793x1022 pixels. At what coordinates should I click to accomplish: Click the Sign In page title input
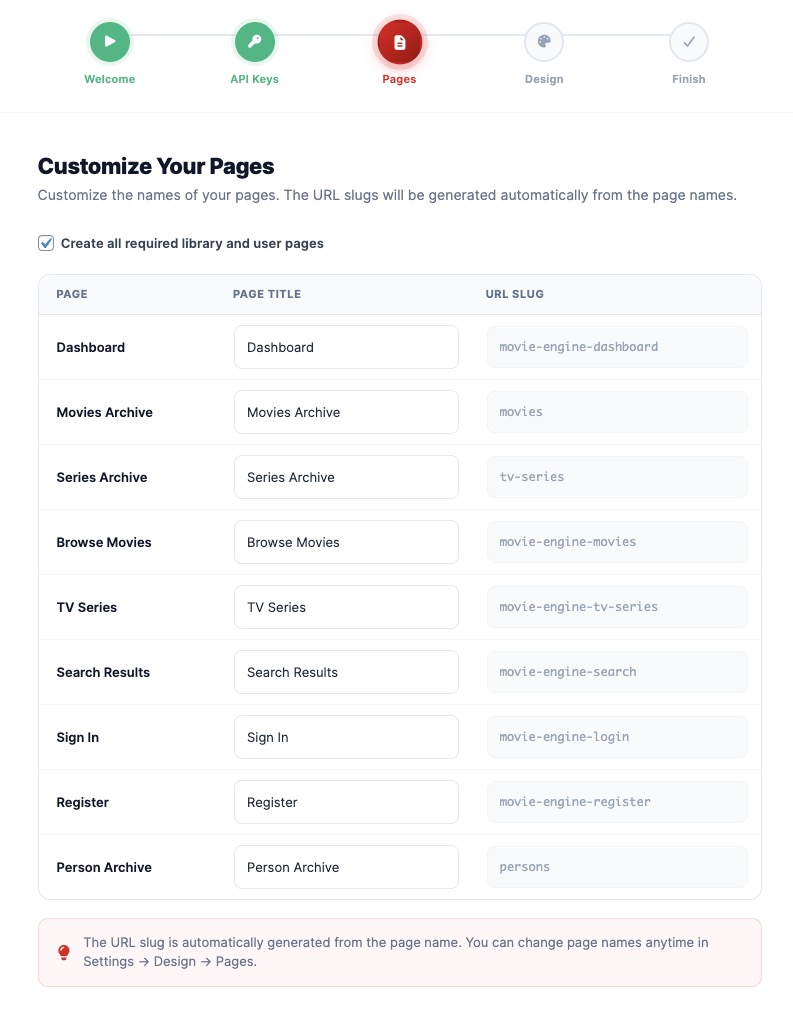(x=346, y=737)
